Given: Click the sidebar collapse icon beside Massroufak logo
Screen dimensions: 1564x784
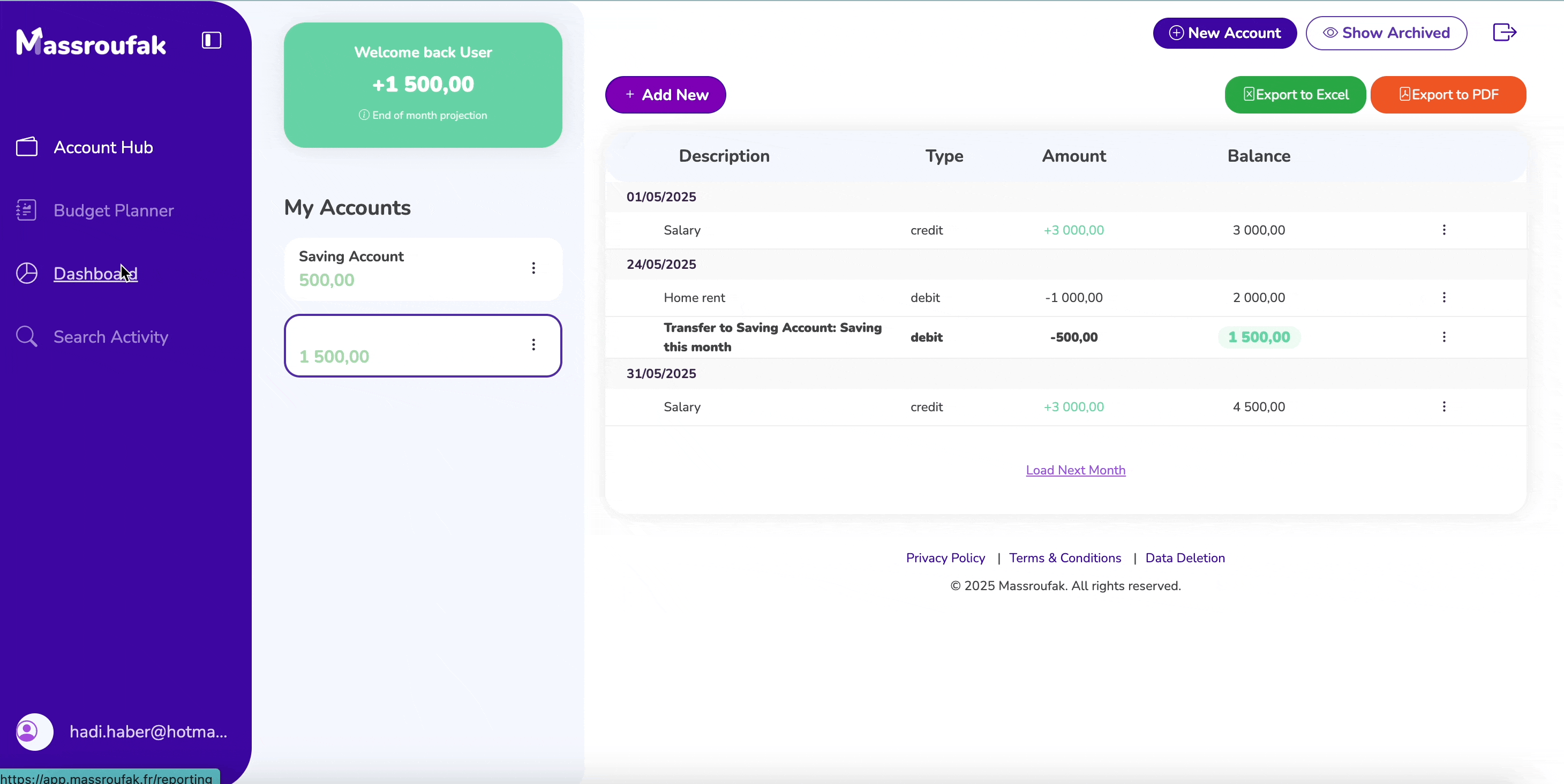Looking at the screenshot, I should (x=210, y=40).
